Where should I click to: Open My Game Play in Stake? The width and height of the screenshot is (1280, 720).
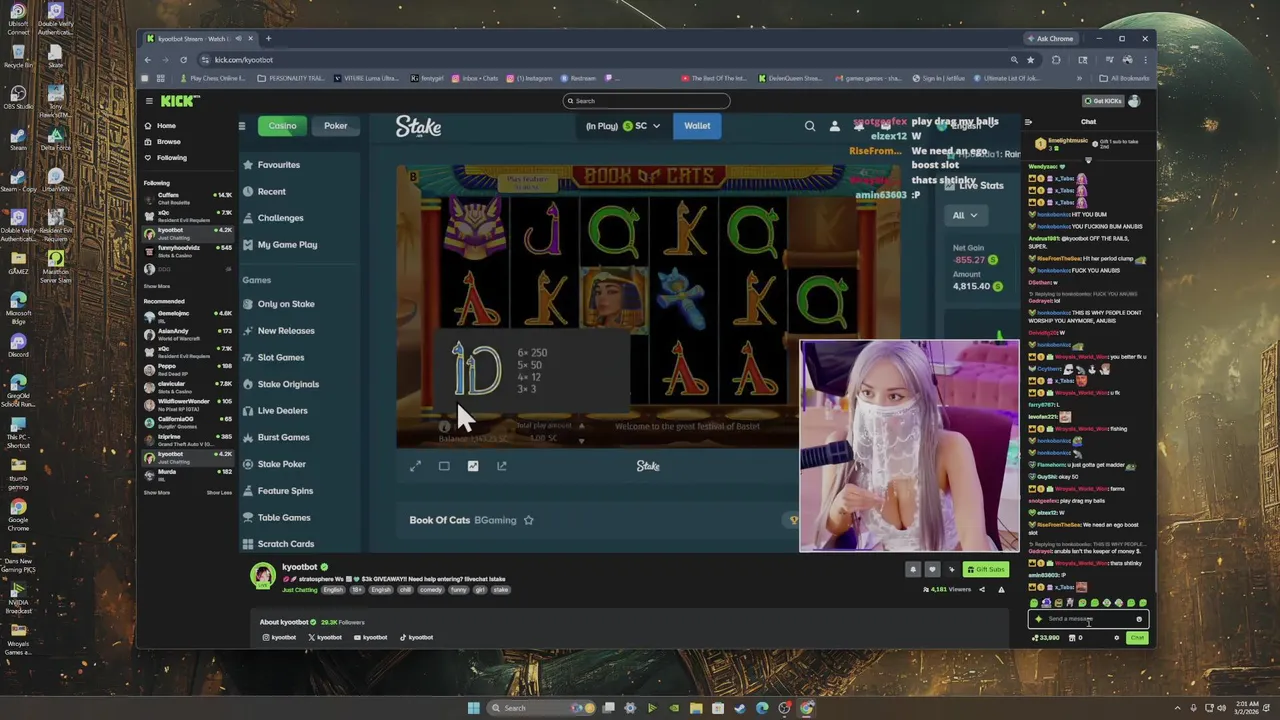coord(287,245)
